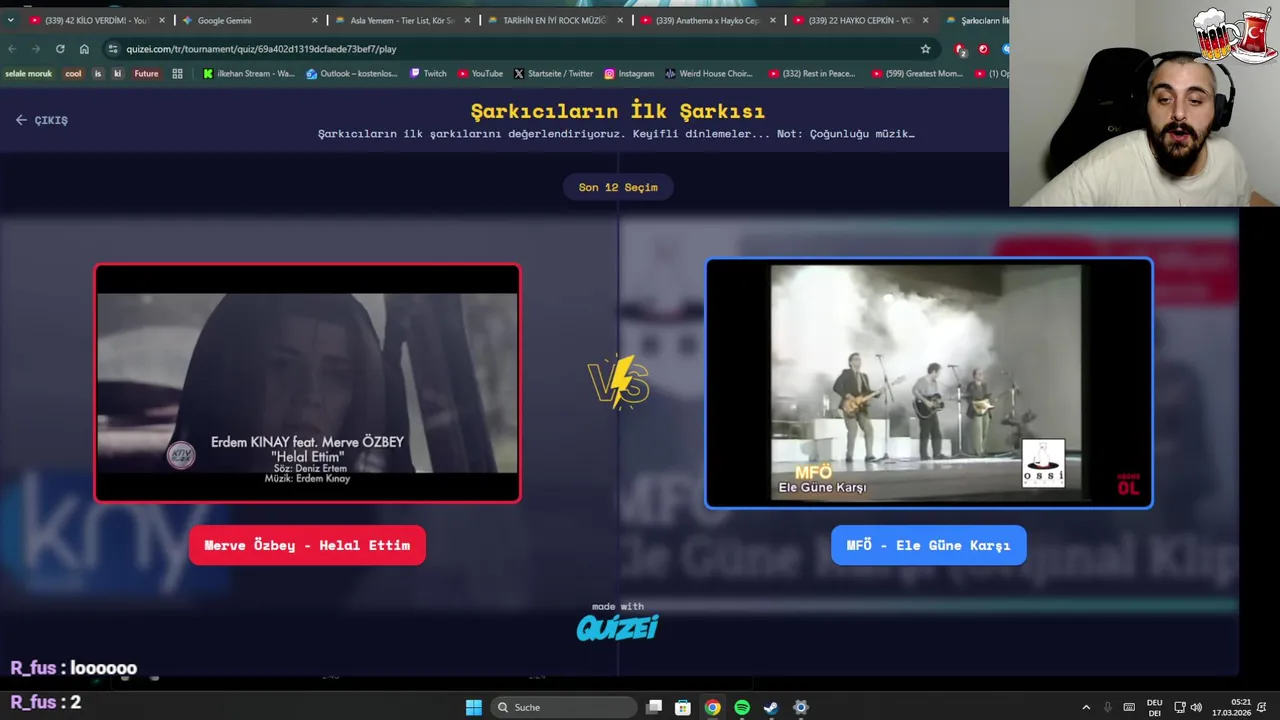The image size is (1280, 720).
Task: Reload the page
Action: (60, 49)
